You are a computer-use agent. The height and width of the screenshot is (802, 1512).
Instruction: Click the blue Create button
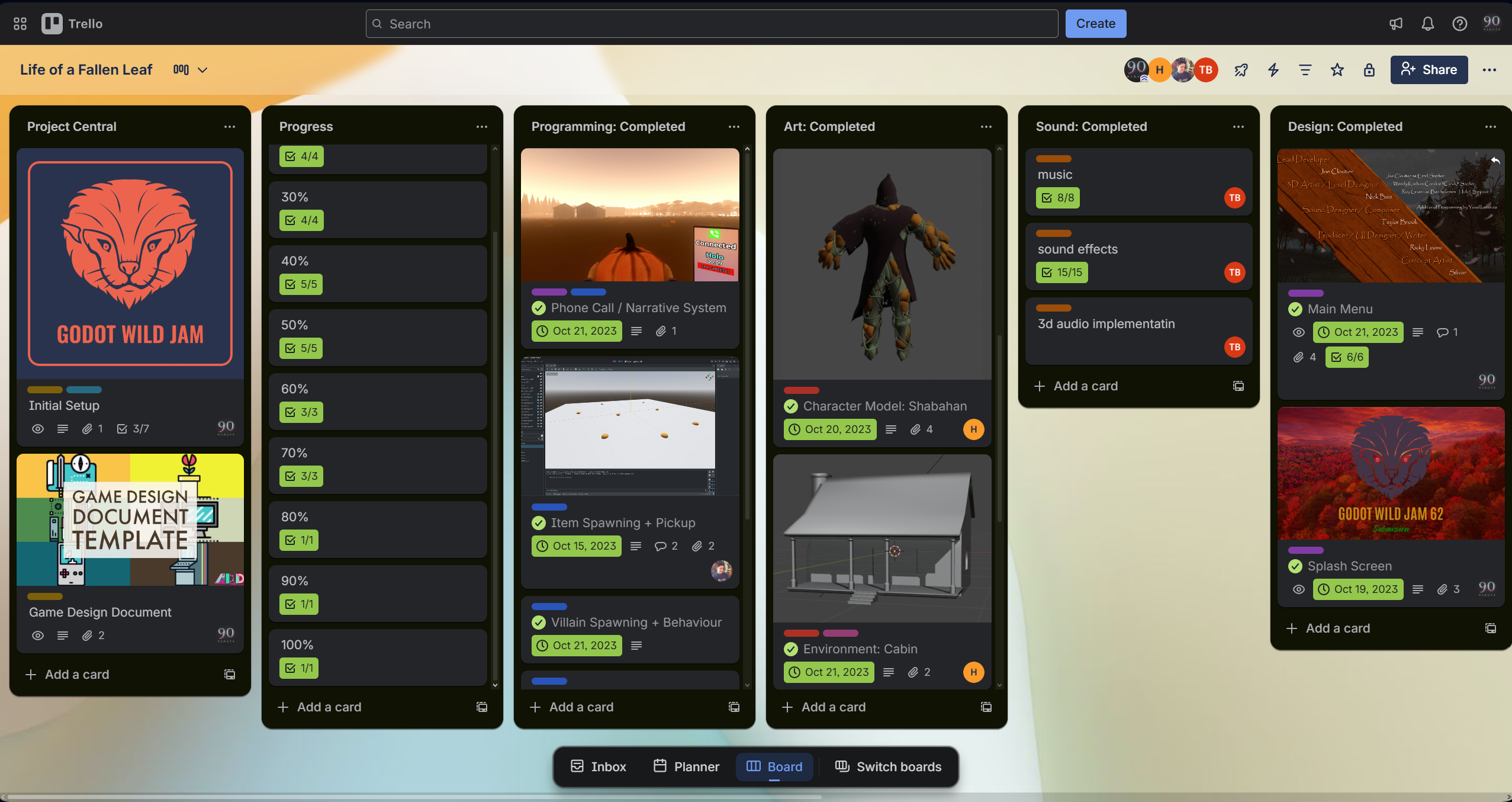[x=1095, y=24]
